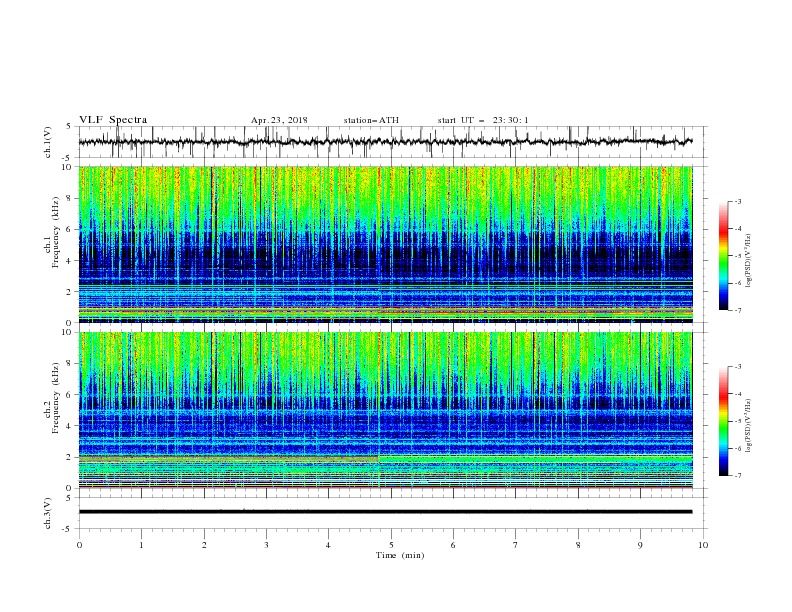Click the "-7" tick on ch.1 colorbar
The width and height of the screenshot is (792, 612).
point(737,310)
